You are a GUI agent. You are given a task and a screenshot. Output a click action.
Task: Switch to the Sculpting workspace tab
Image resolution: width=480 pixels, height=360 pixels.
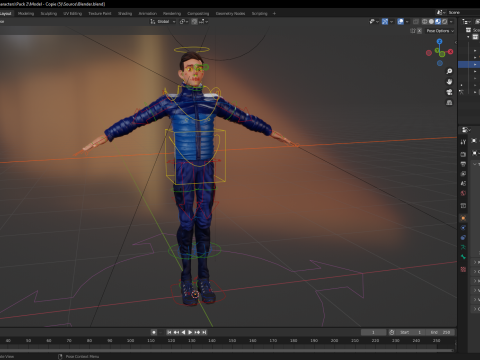pos(49,14)
